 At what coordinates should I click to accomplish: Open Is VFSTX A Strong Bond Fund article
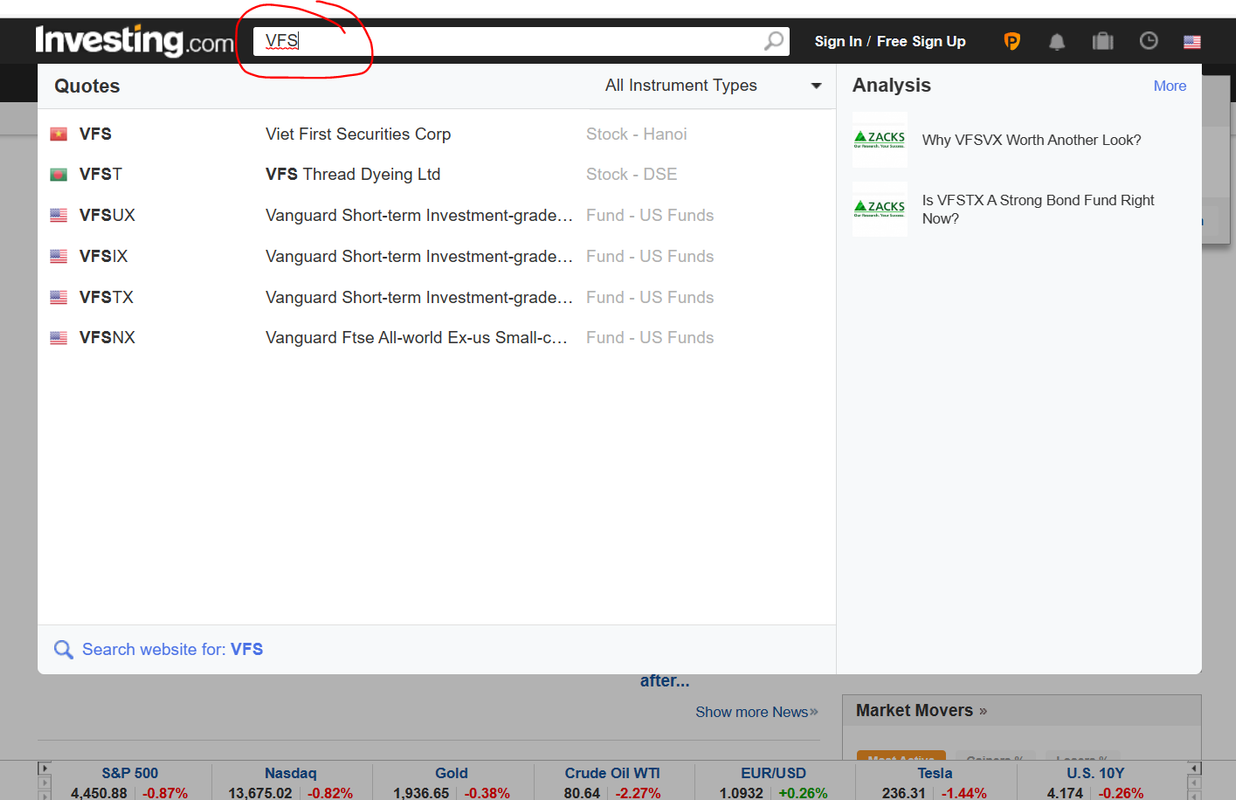(1038, 209)
